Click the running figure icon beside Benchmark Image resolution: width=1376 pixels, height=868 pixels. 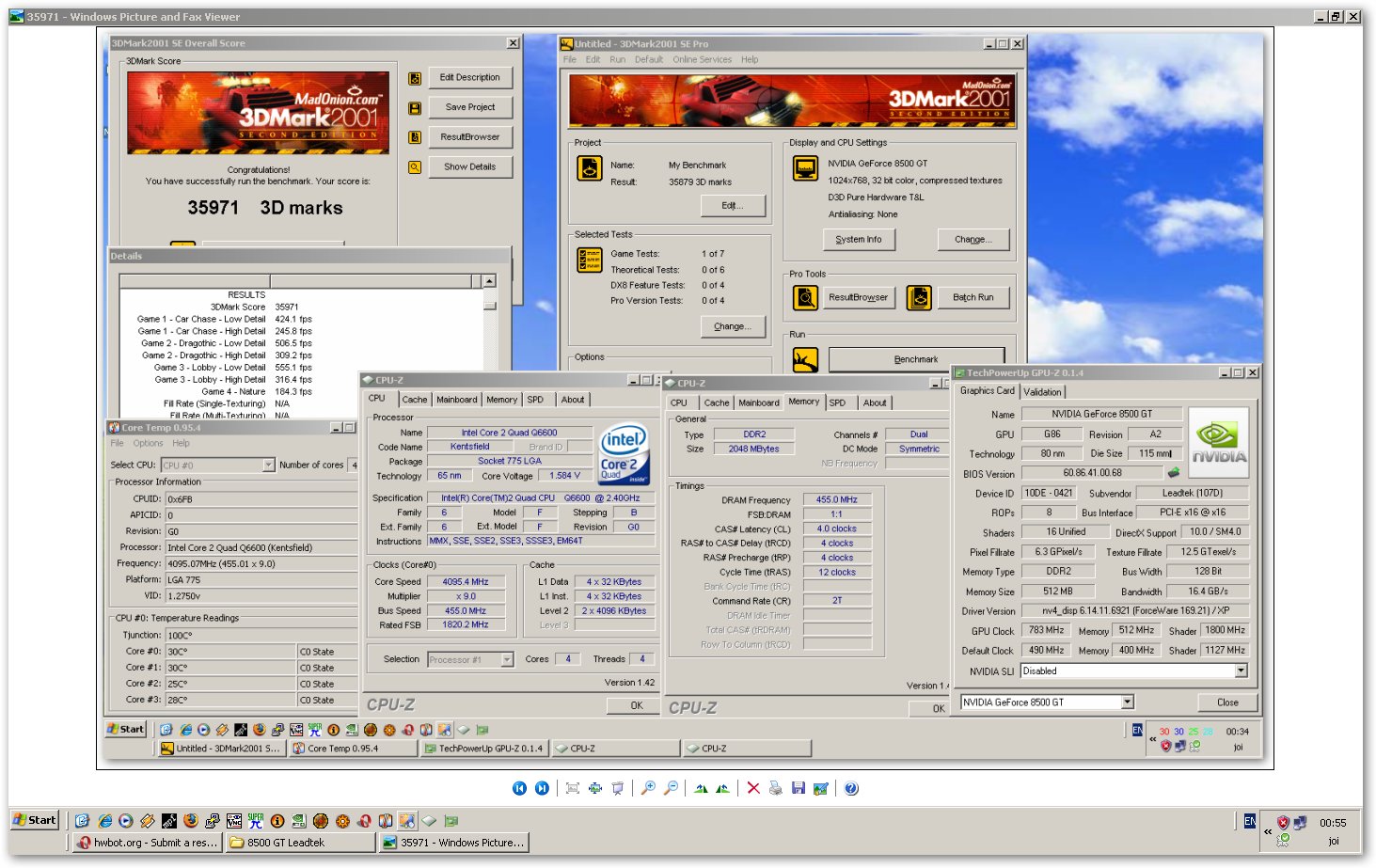(x=805, y=359)
